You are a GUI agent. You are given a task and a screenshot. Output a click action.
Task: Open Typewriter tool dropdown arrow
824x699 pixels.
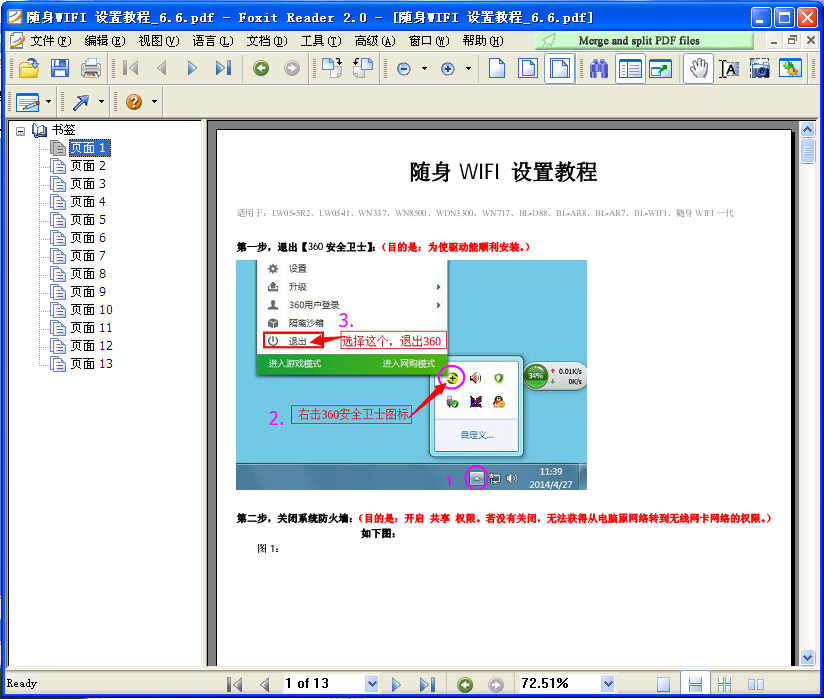point(48,102)
